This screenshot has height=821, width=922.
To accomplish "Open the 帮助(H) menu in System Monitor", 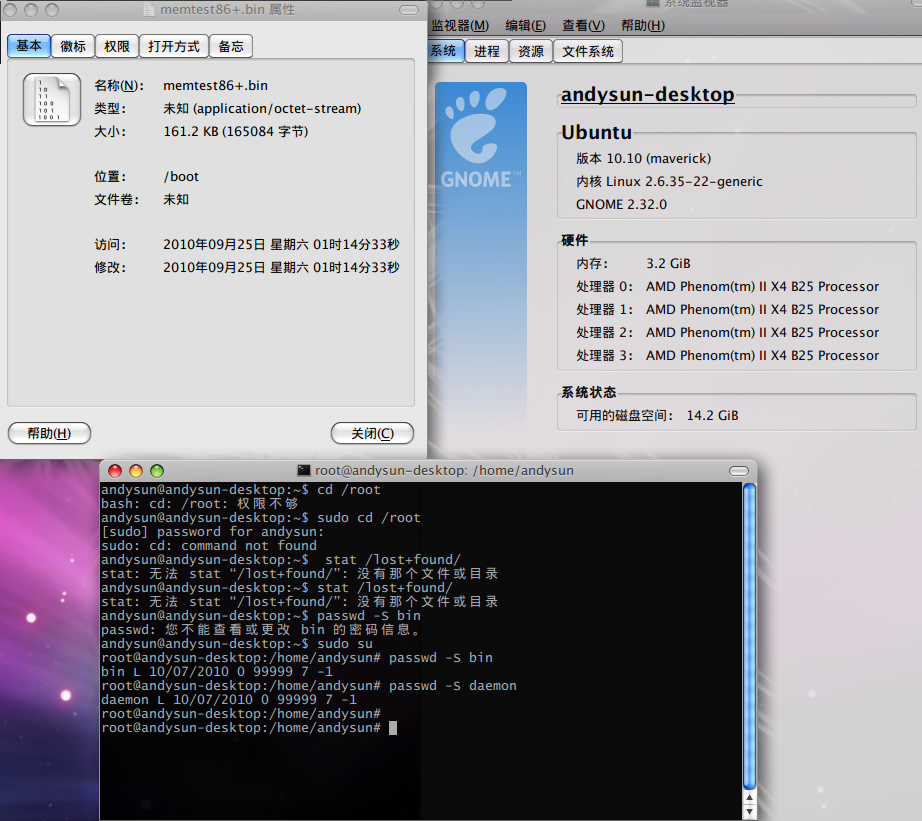I will click(643, 26).
